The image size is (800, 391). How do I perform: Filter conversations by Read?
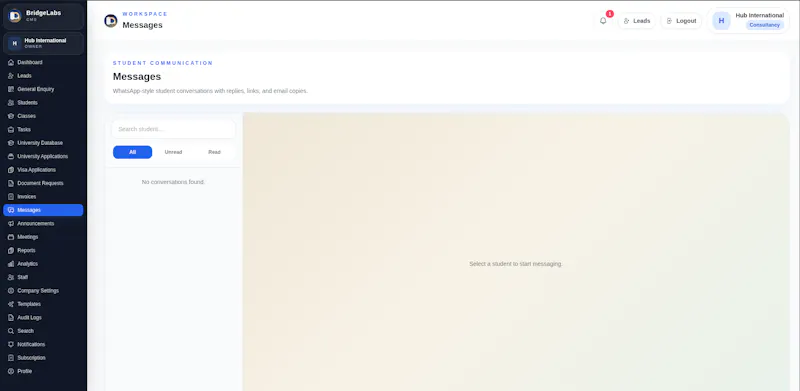click(214, 152)
